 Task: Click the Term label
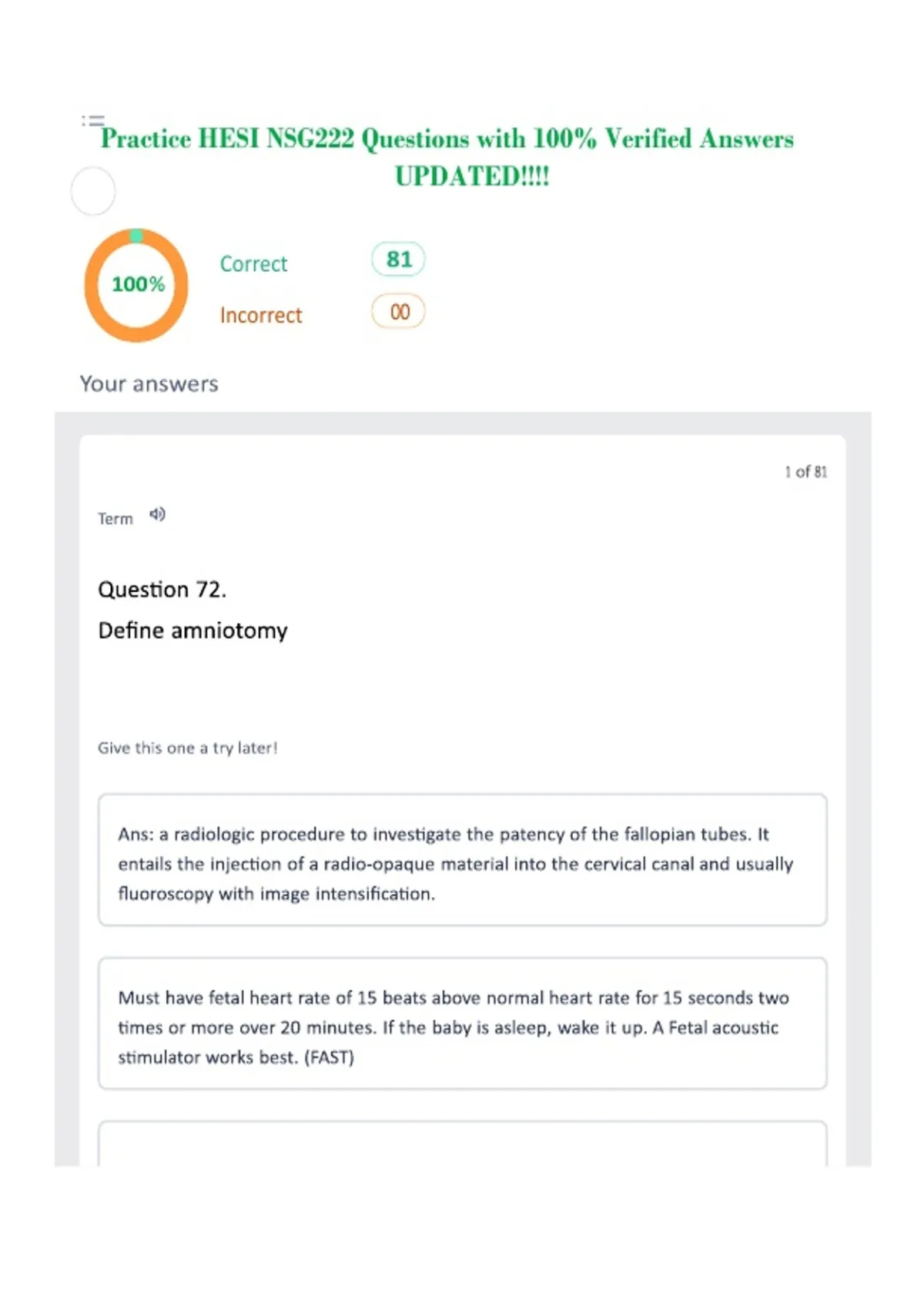click(x=115, y=519)
